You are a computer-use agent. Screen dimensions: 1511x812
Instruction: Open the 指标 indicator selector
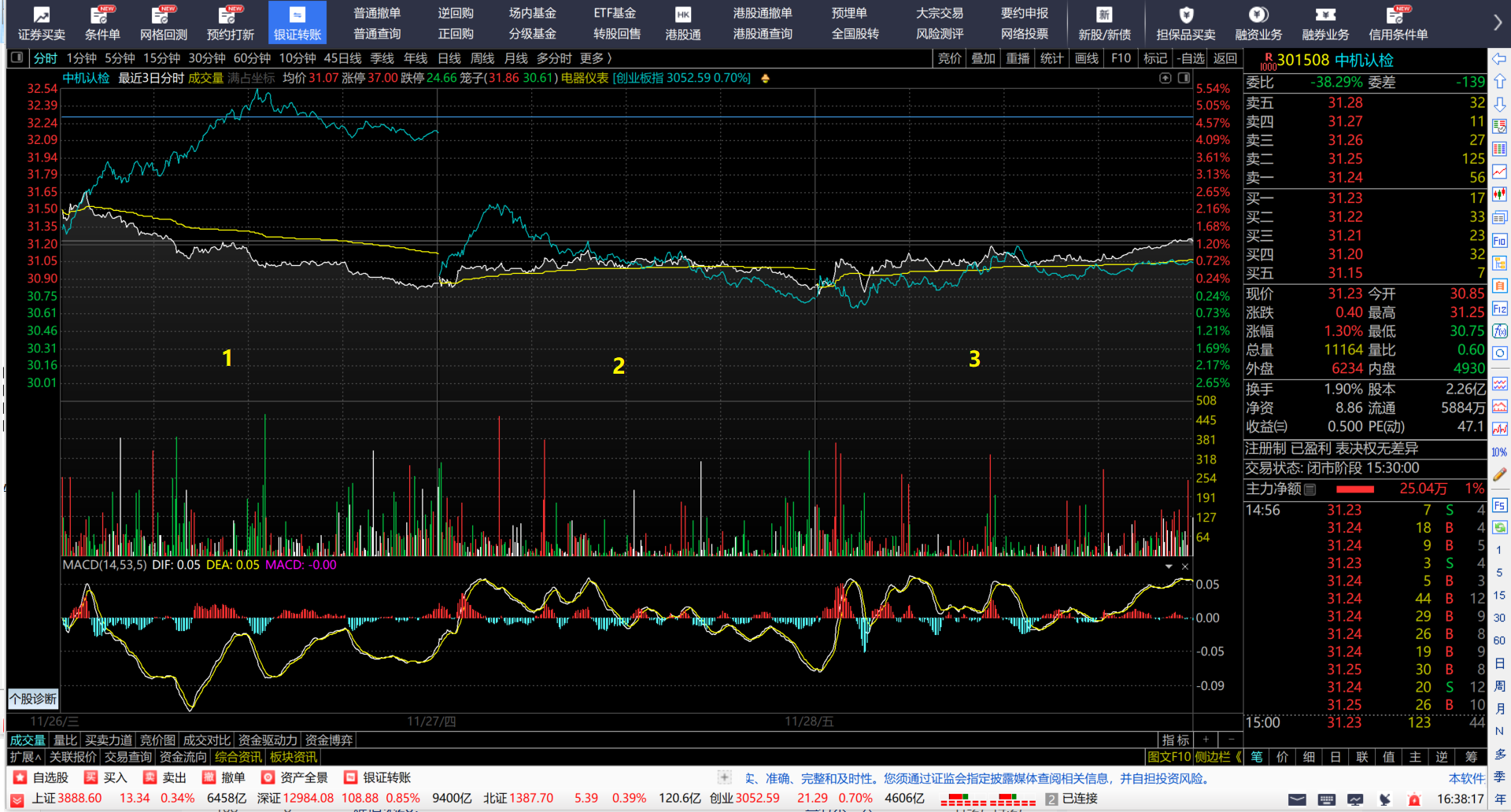1176,740
